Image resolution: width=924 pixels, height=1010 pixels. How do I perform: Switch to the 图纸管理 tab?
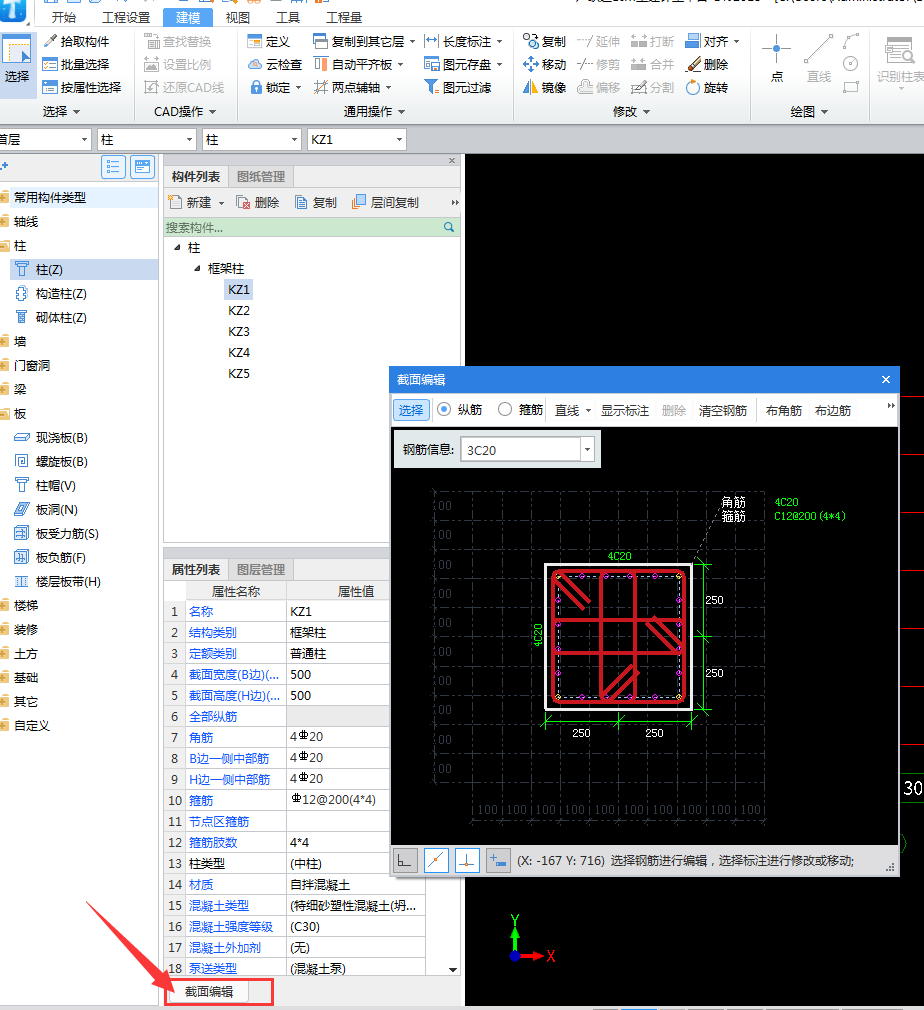(261, 176)
